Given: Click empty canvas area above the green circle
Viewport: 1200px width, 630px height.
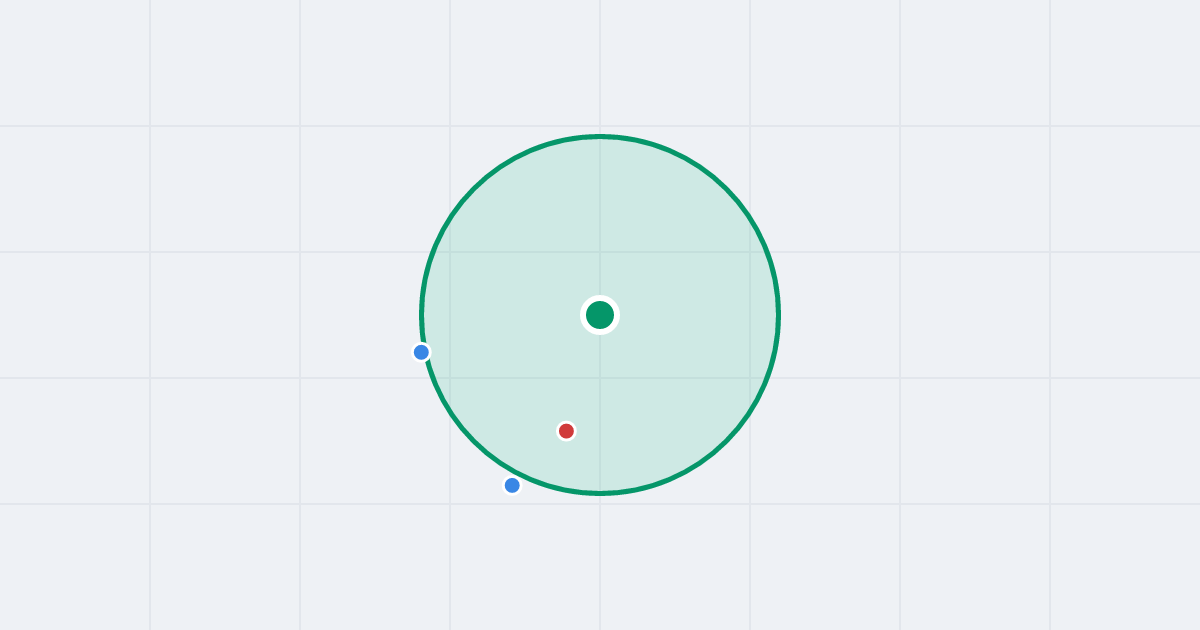Looking at the screenshot, I should [x=600, y=65].
